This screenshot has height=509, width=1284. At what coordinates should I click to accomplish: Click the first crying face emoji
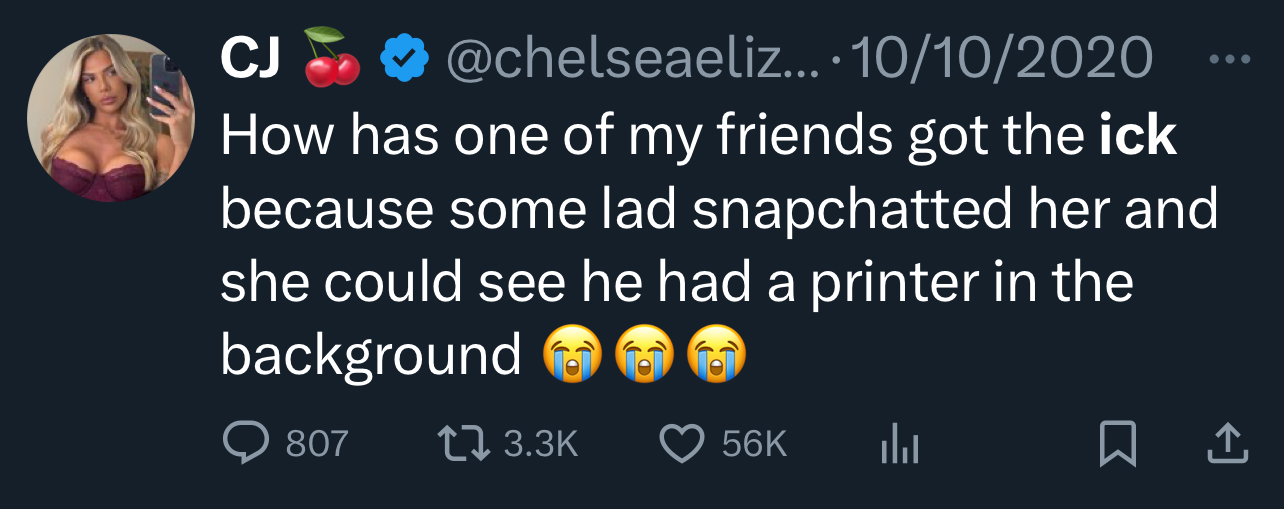[x=573, y=355]
